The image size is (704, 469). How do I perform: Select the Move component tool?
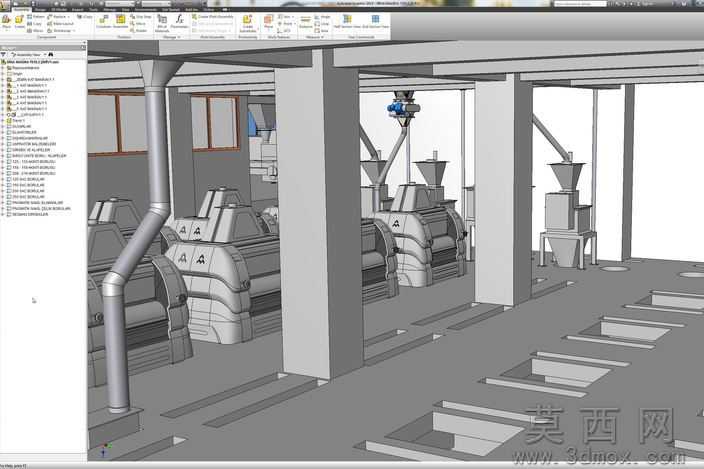(138, 24)
